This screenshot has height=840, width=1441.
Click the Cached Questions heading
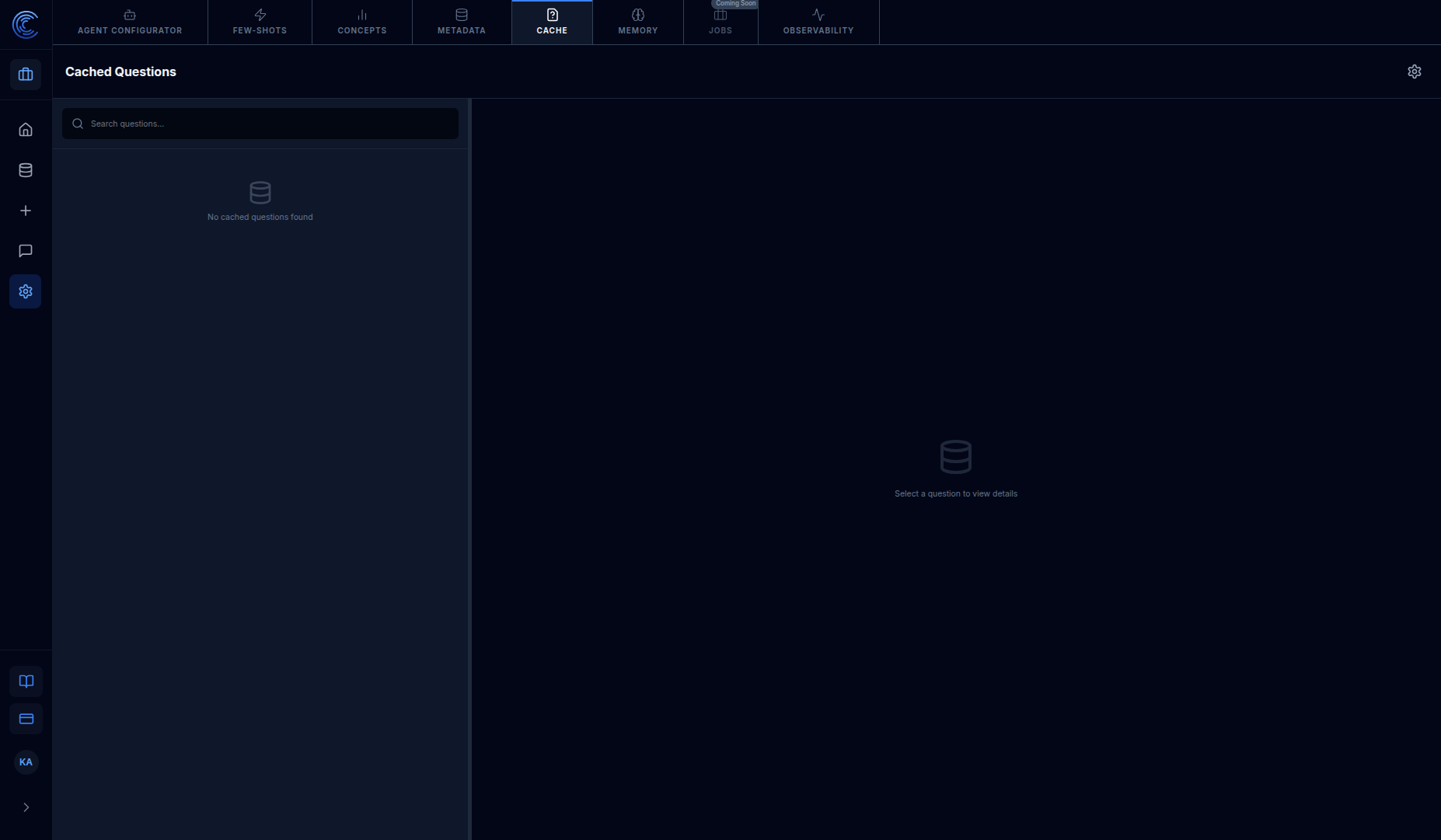pyautogui.click(x=120, y=71)
